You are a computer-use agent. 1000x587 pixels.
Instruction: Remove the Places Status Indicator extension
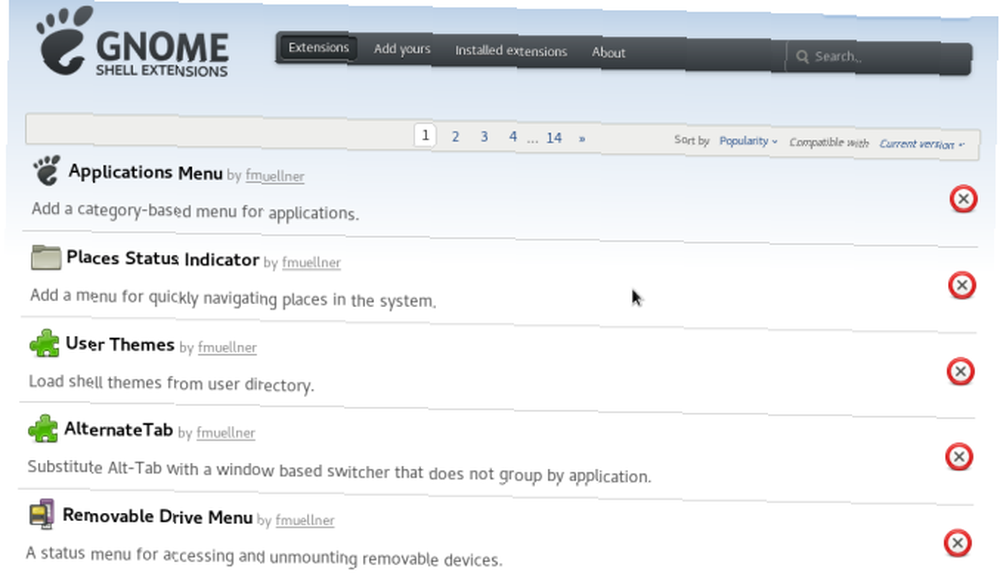962,285
